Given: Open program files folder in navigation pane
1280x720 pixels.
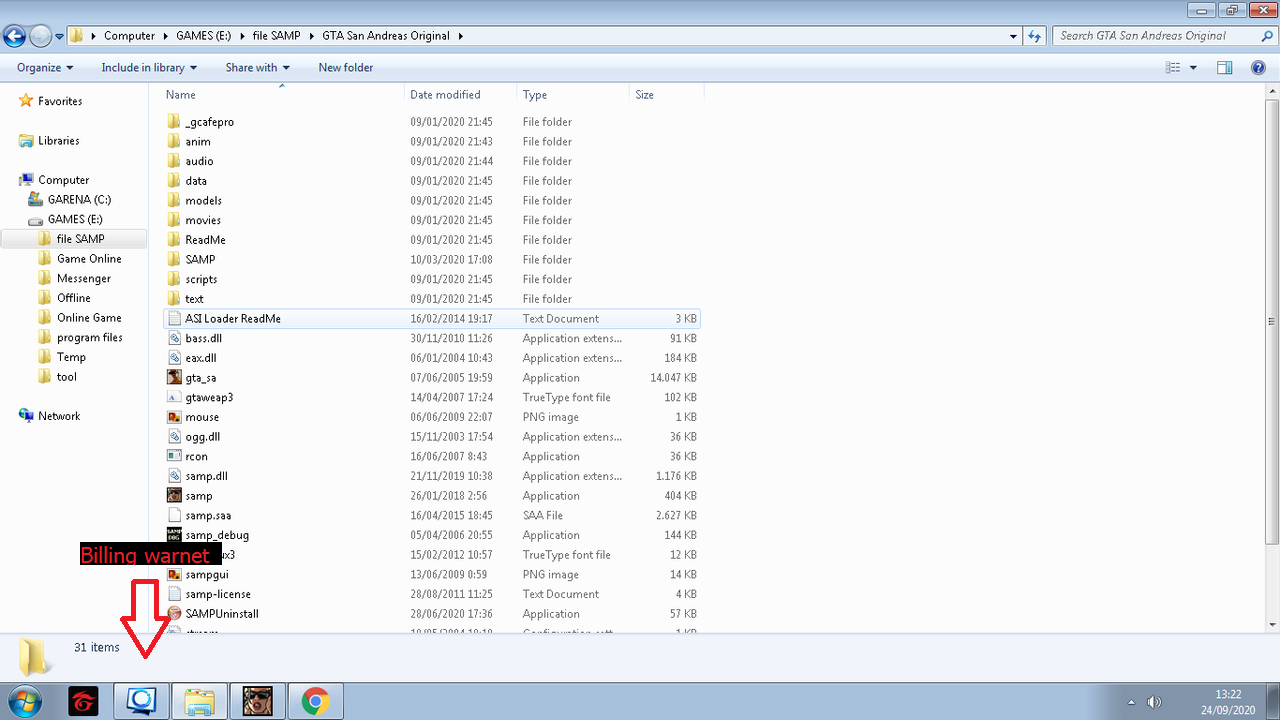Looking at the screenshot, I should (x=90, y=338).
